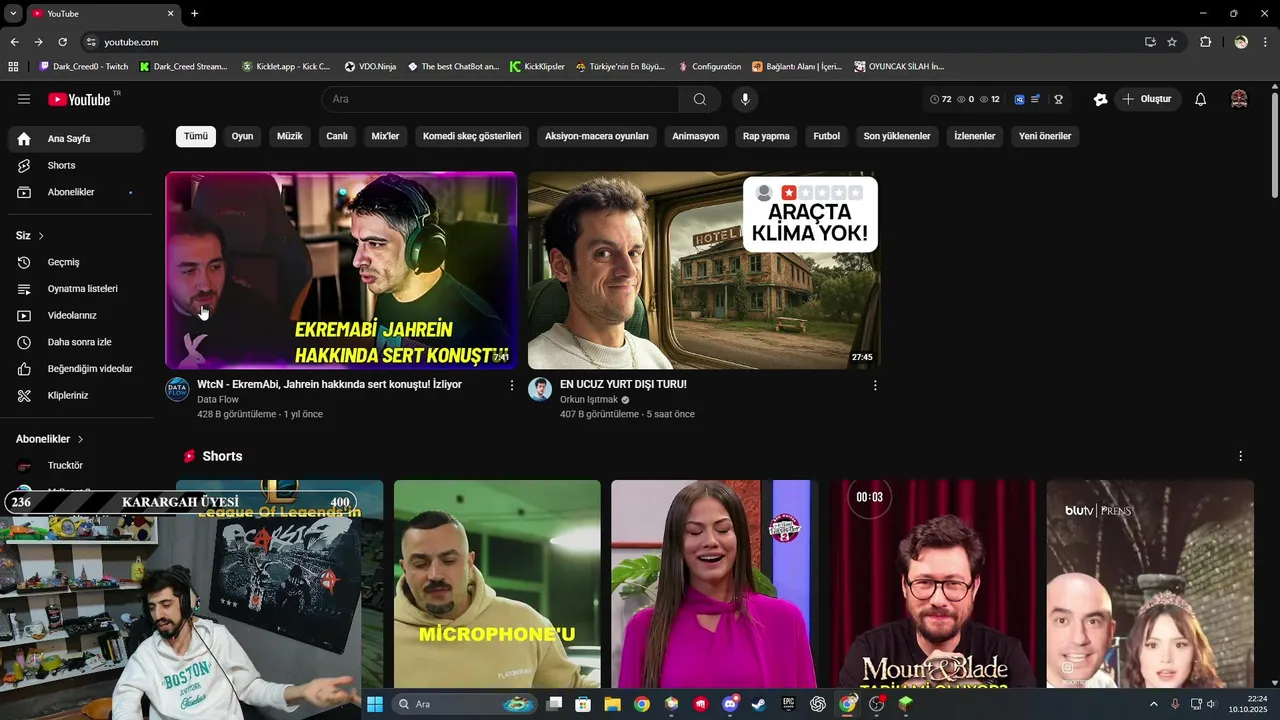Reload the page in Chrome

point(62,42)
